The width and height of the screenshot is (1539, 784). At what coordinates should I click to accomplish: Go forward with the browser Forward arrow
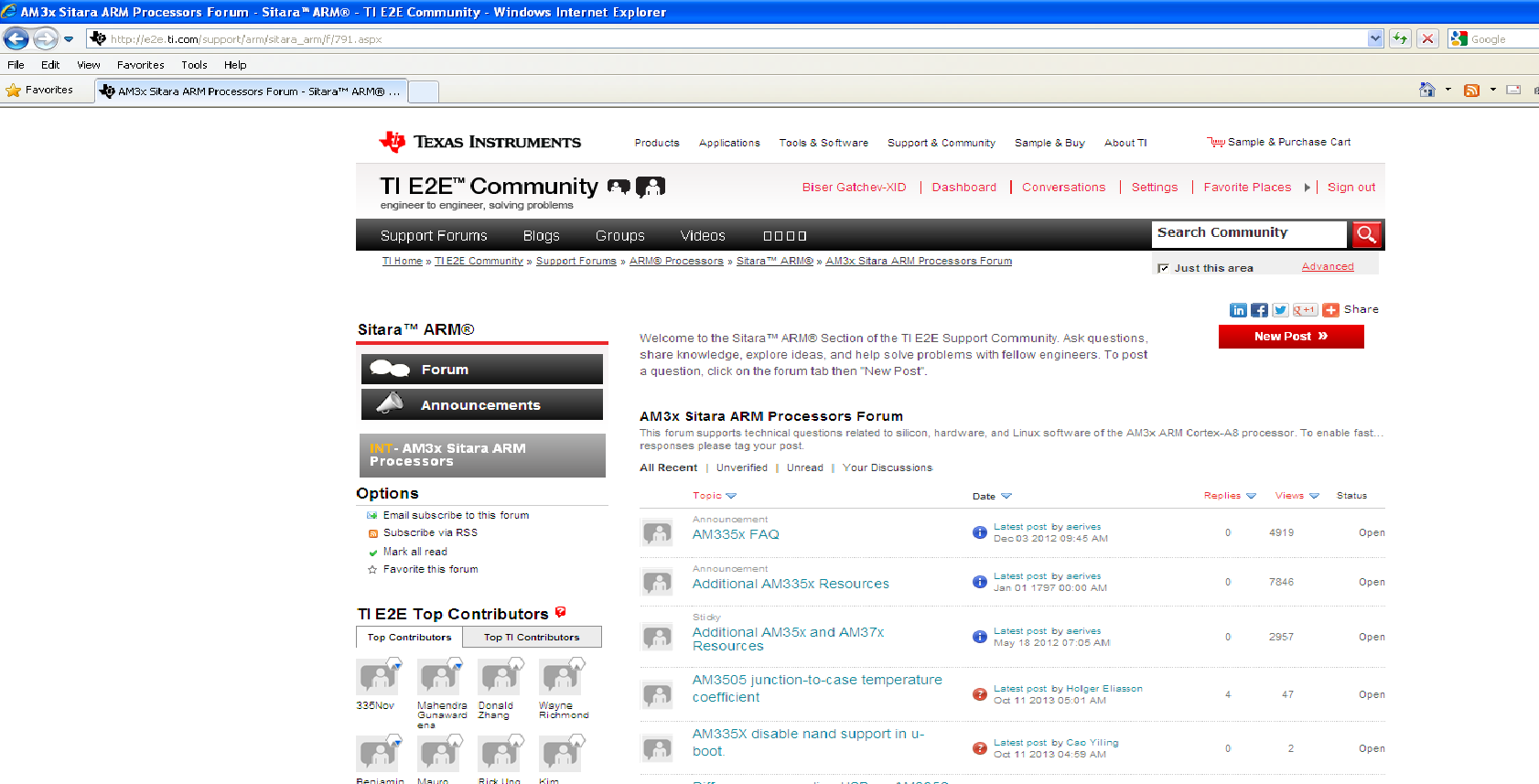coord(46,38)
